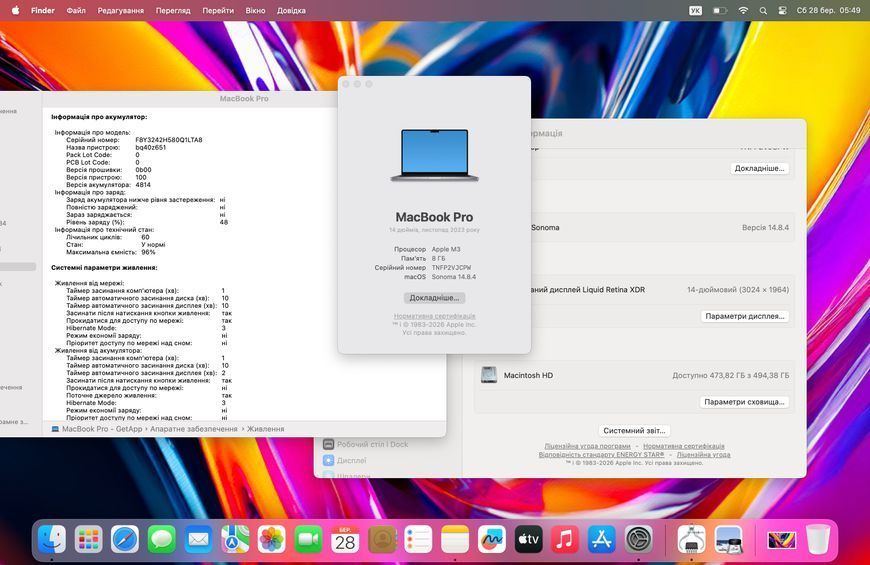Open Нормативна сертифікація link in System Settings
The height and width of the screenshot is (565, 870).
click(x=684, y=446)
